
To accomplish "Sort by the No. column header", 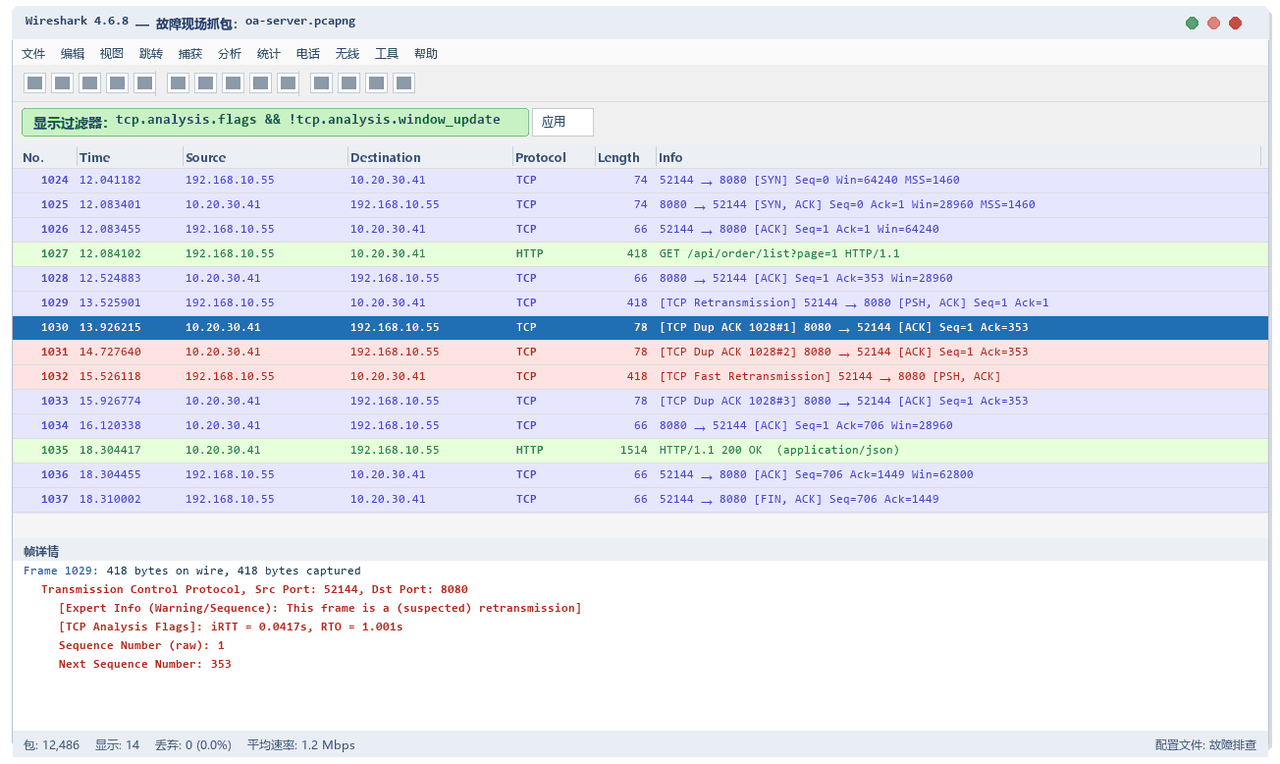I will tap(33, 157).
